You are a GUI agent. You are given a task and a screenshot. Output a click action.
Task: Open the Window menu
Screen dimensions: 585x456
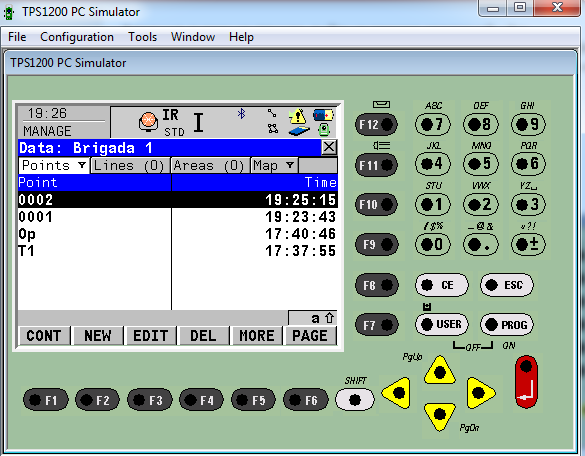(x=193, y=37)
